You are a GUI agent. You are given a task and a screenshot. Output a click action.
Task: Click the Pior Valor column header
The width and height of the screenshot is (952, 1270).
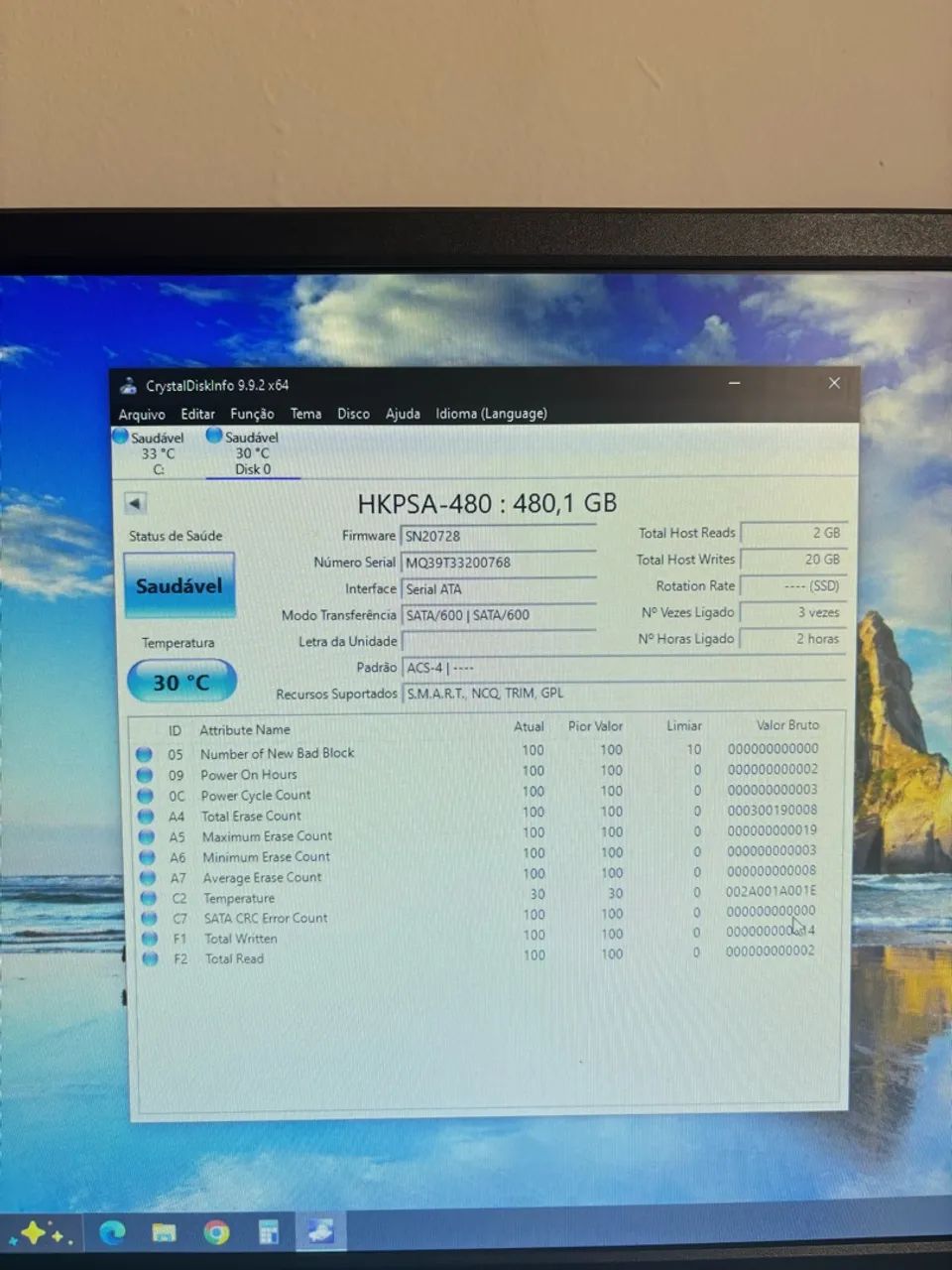click(595, 726)
